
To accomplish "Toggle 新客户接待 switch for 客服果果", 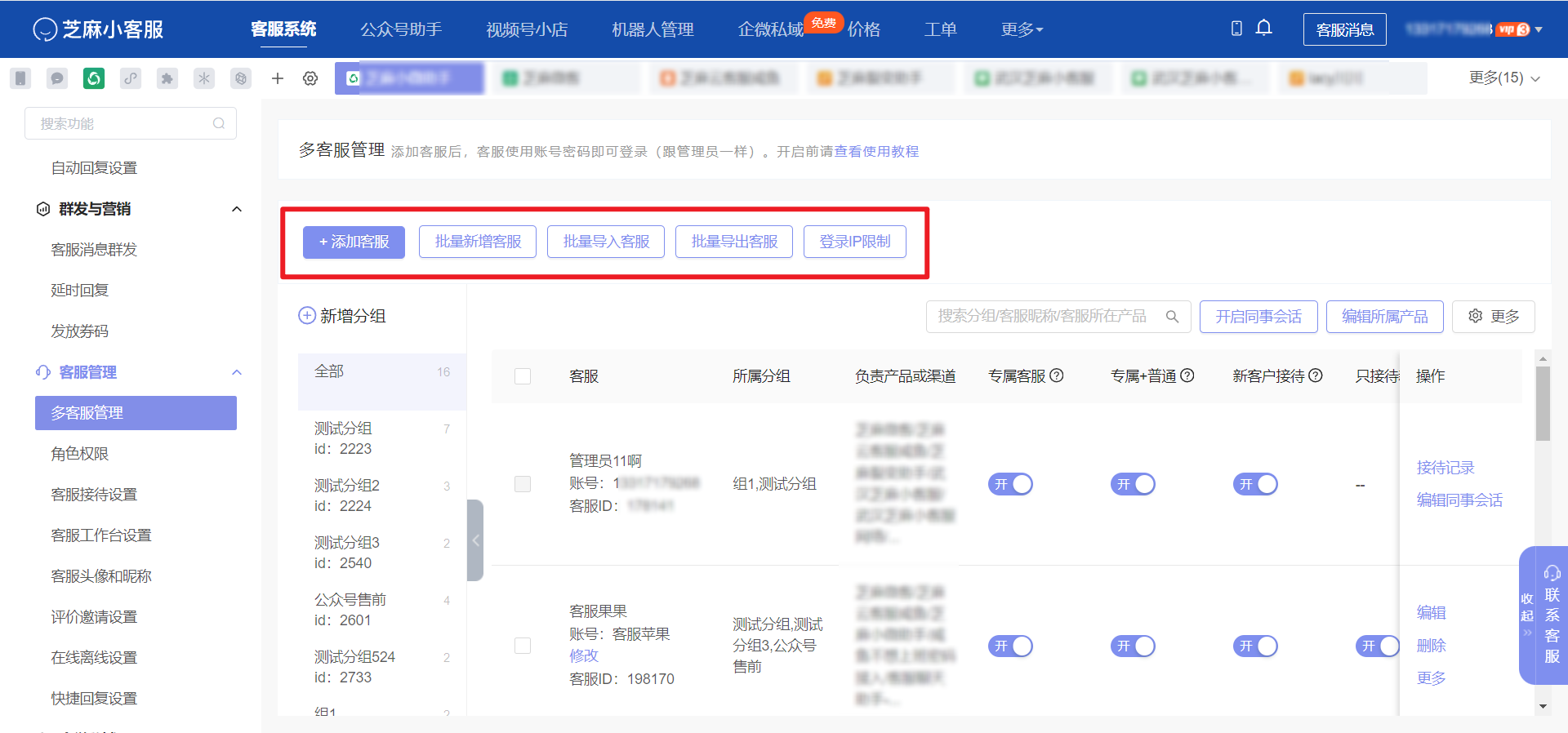I will [1255, 646].
